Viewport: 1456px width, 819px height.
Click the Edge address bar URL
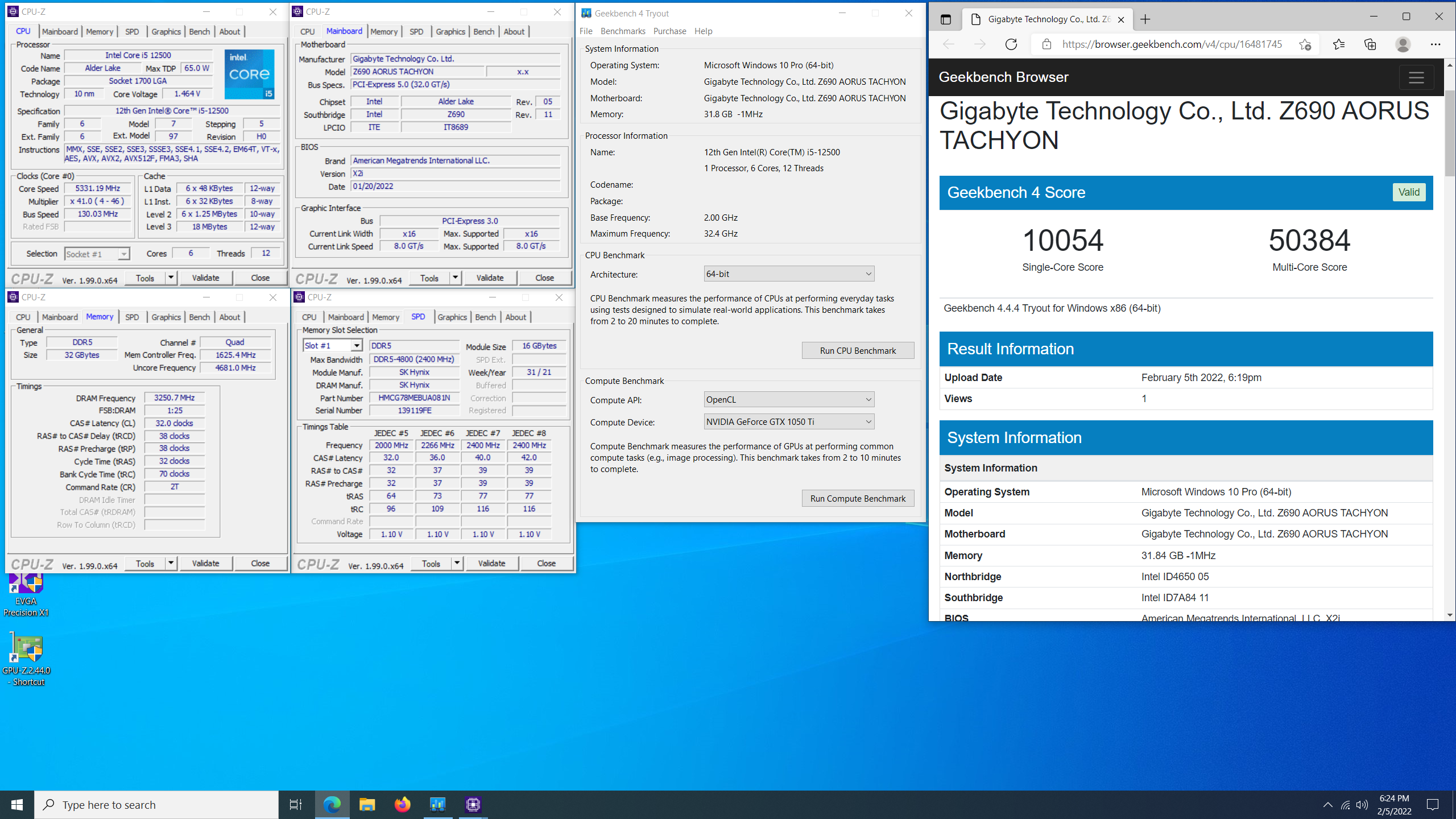coord(1172,44)
